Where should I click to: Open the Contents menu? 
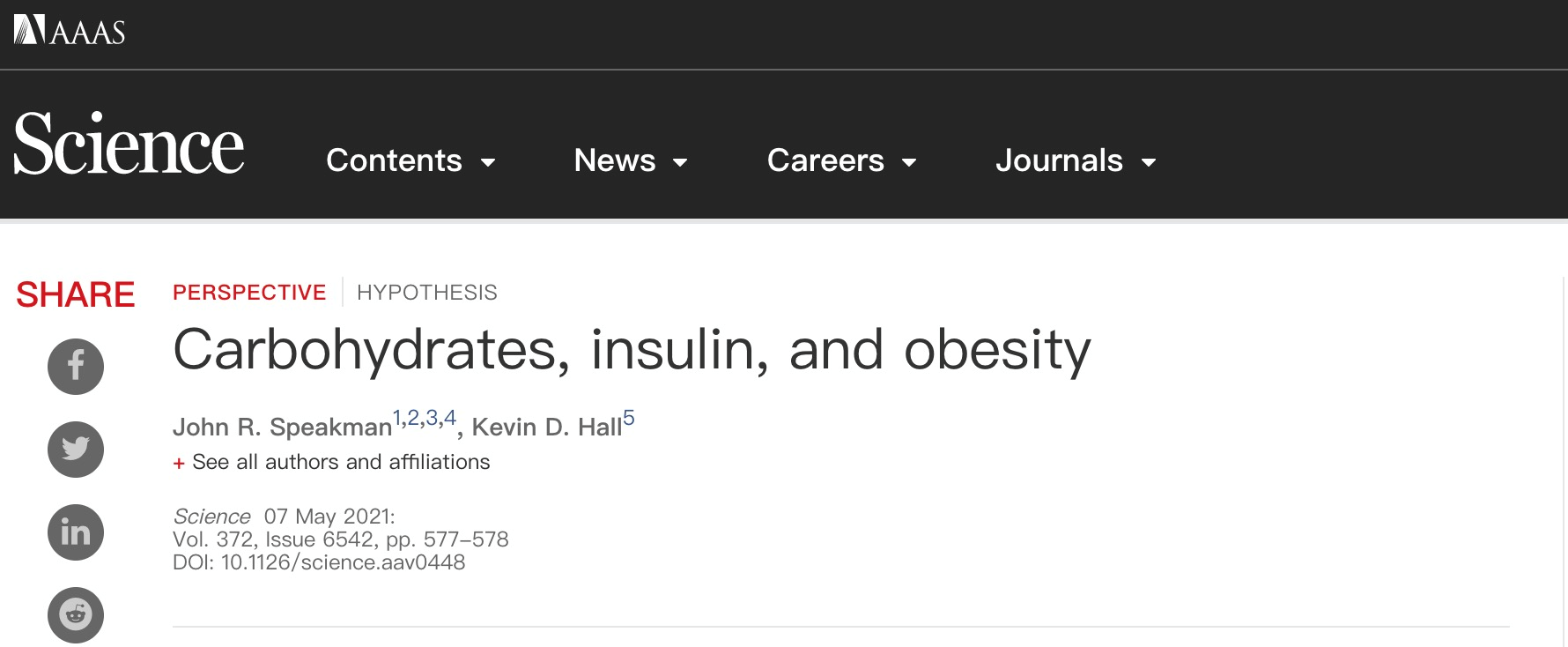pos(394,160)
